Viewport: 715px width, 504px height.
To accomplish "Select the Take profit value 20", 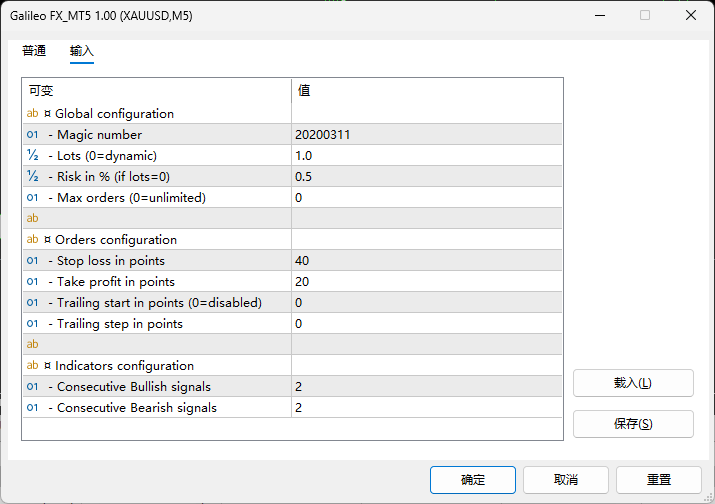I will pos(302,282).
